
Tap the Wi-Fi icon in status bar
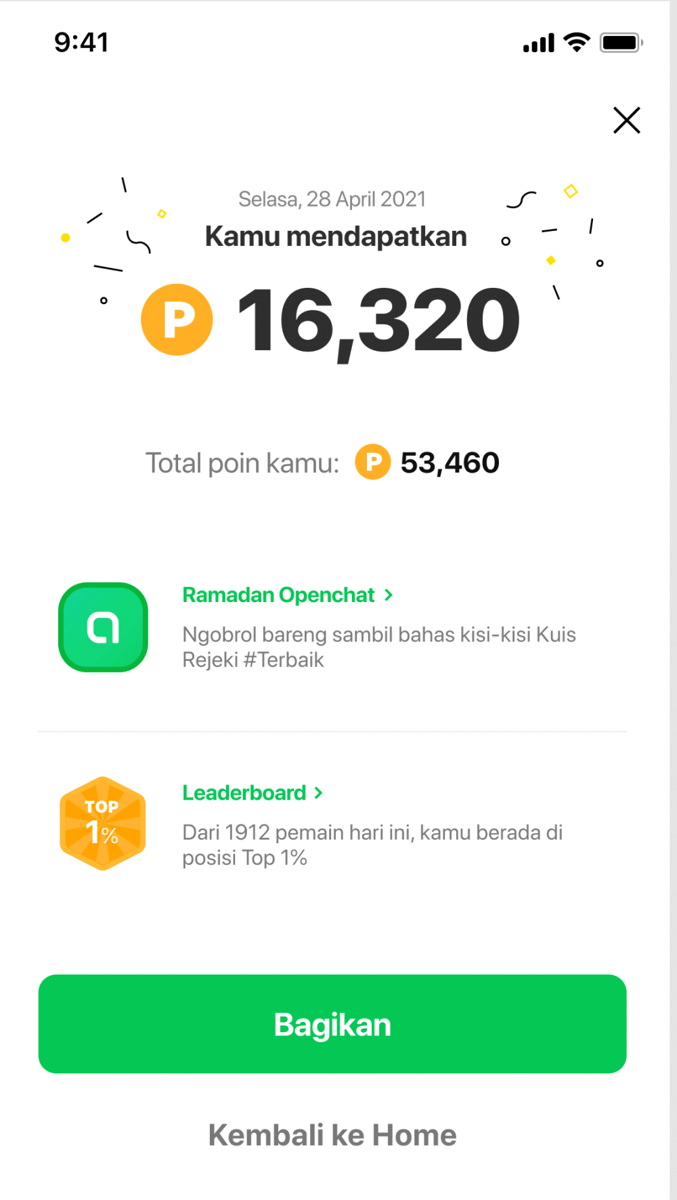point(578,42)
